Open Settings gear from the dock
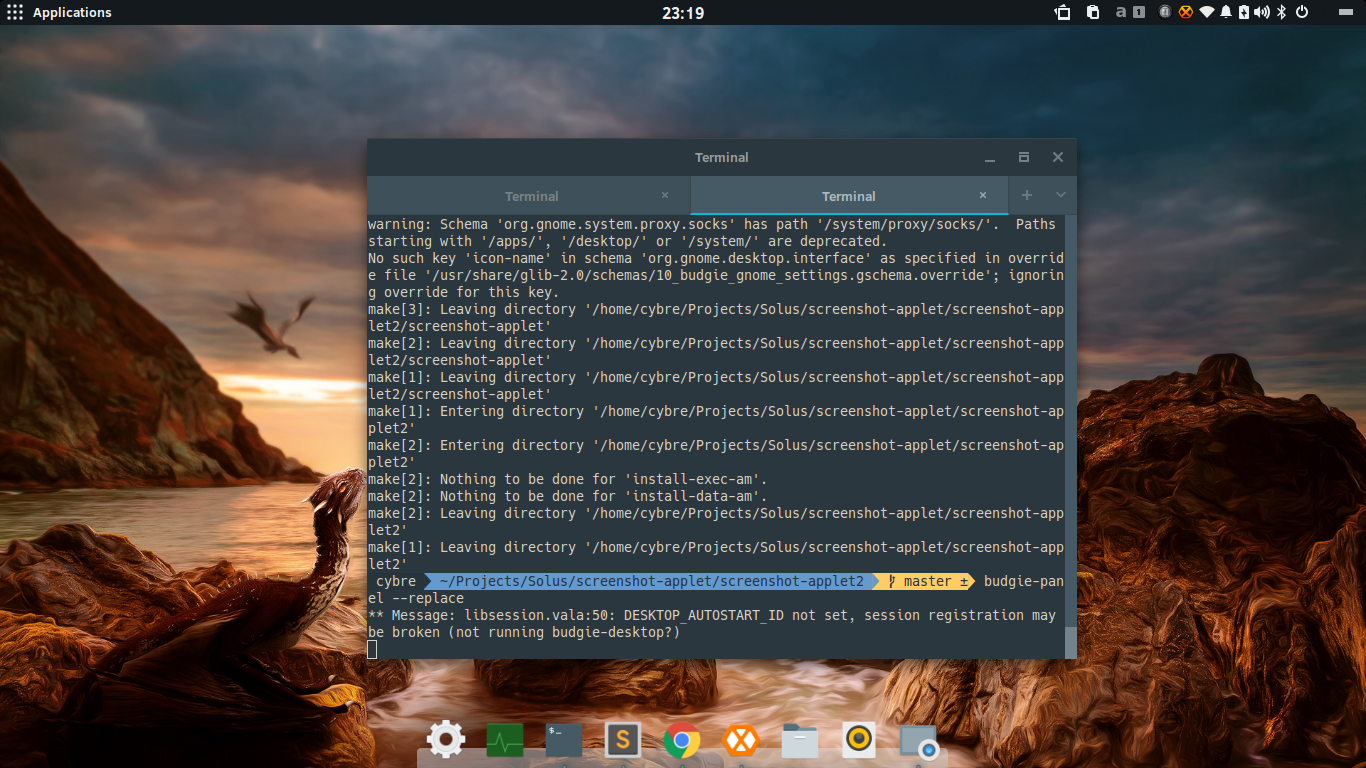The width and height of the screenshot is (1366, 768). (445, 740)
